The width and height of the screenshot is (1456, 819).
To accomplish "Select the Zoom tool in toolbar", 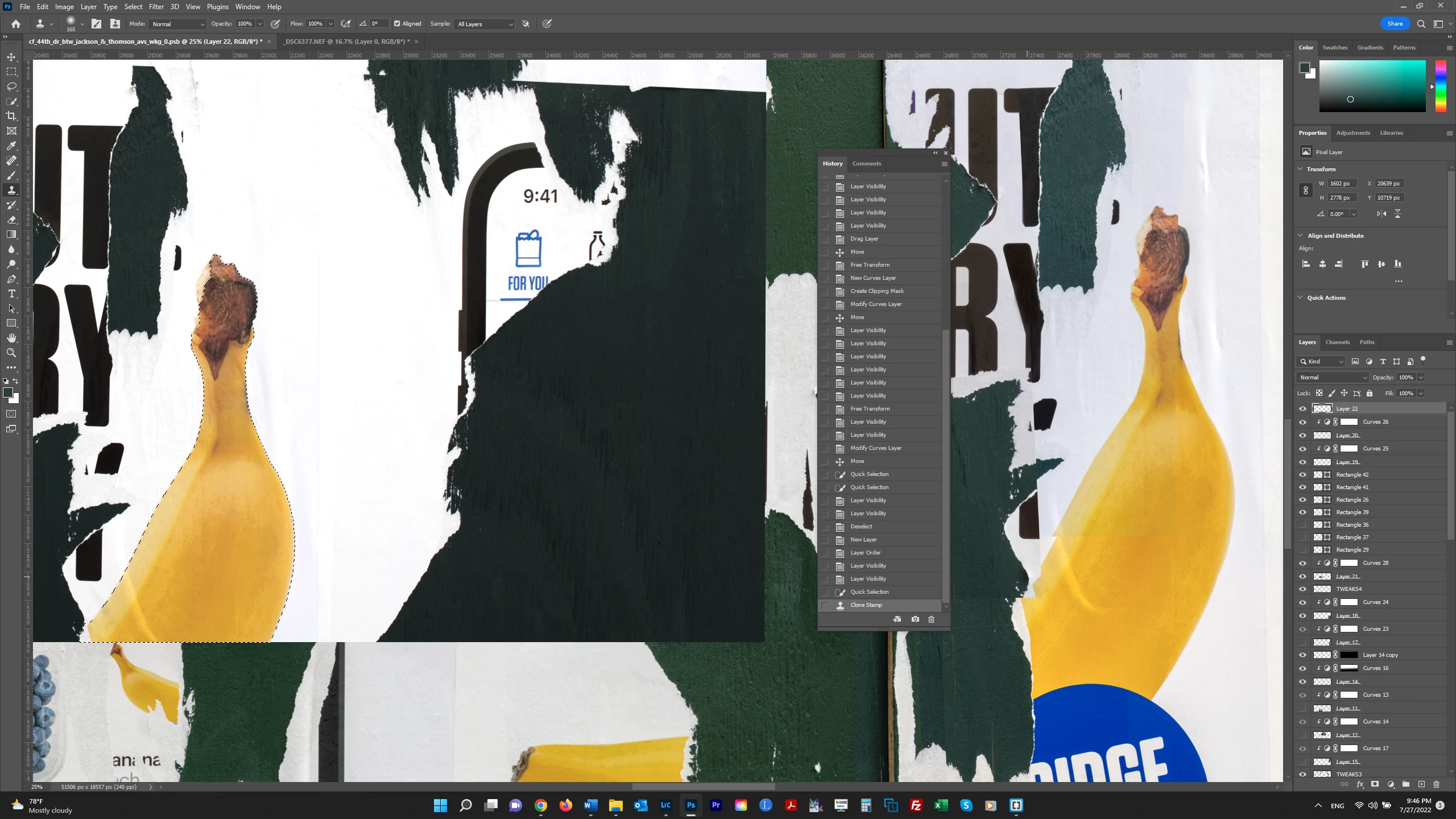I will pos(11,353).
